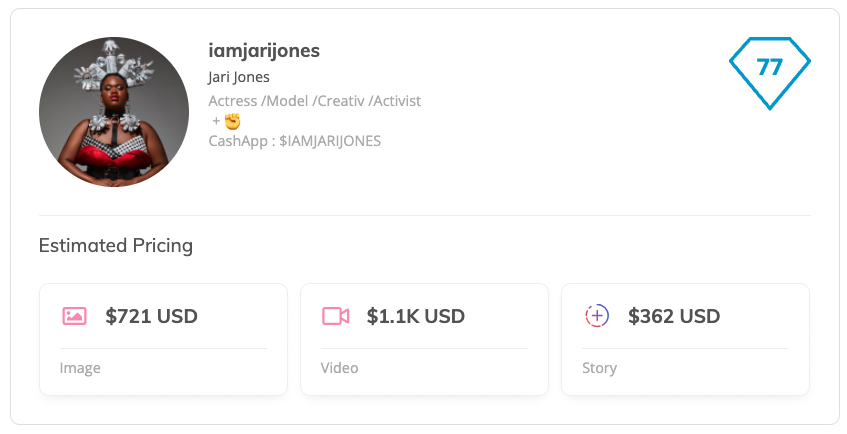Open the round profile photo
The width and height of the screenshot is (847, 434).
click(114, 112)
